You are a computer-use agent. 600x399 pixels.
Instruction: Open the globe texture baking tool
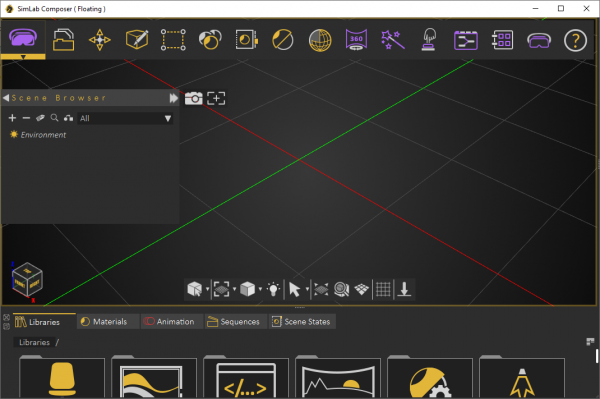[320, 40]
